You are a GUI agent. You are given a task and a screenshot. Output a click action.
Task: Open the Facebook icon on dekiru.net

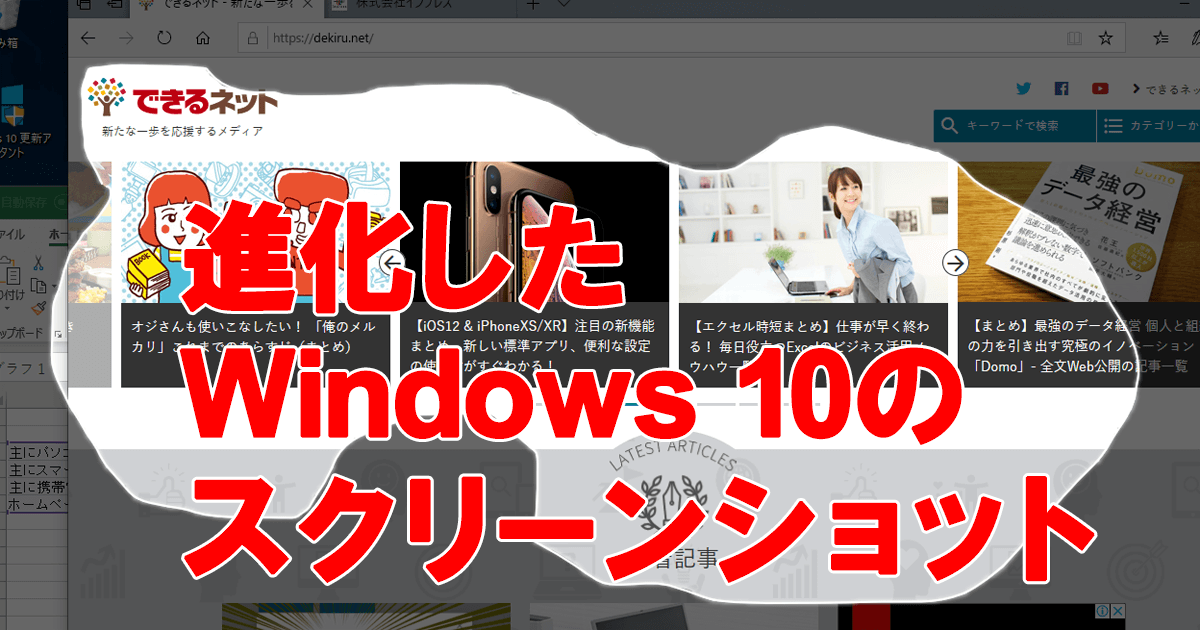1061,89
